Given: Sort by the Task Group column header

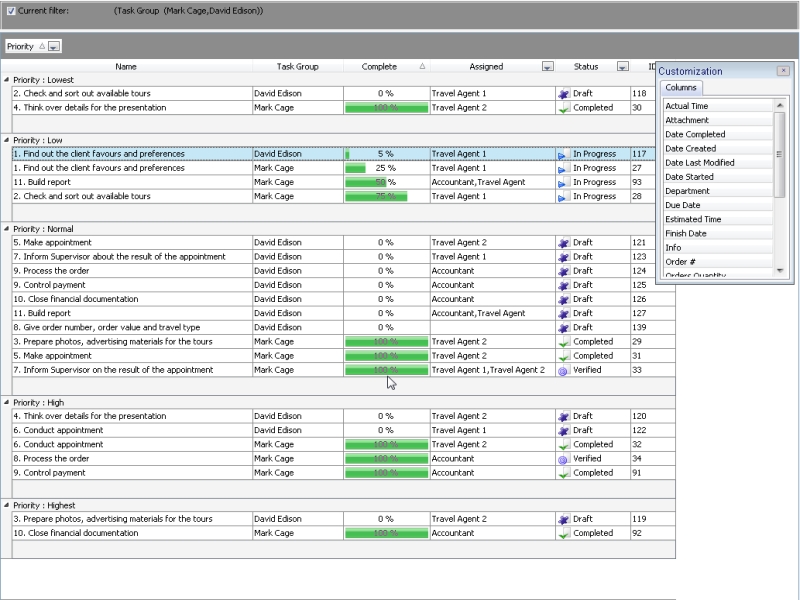Looking at the screenshot, I should pos(297,67).
